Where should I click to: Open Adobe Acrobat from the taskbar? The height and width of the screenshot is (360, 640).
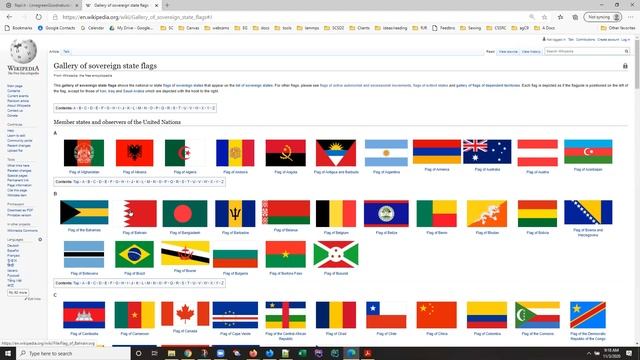coord(367,353)
